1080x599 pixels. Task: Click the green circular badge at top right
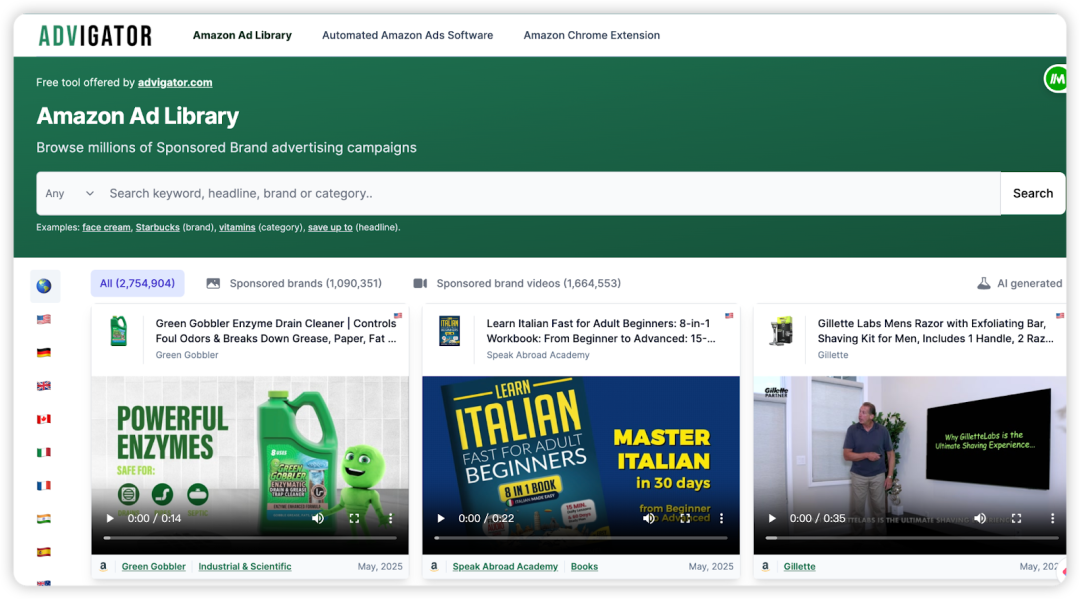[1055, 78]
